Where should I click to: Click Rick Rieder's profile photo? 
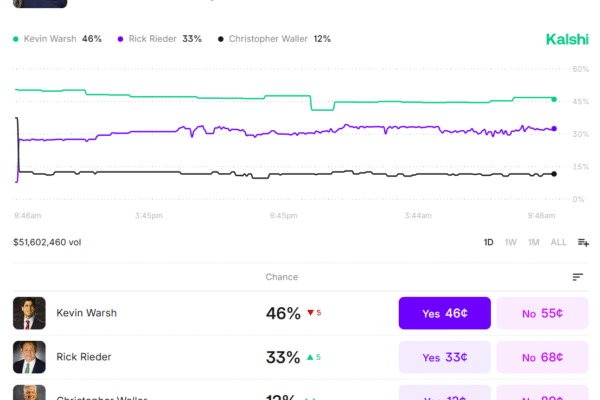coord(29,357)
